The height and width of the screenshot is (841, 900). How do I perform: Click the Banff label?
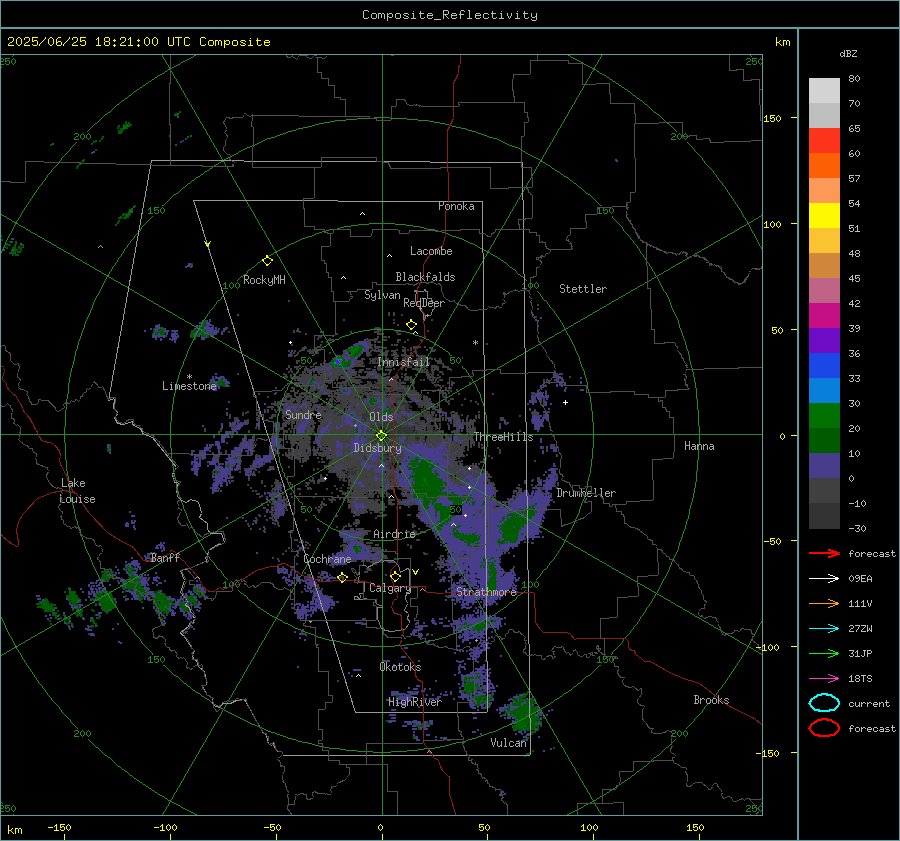pyautogui.click(x=165, y=558)
